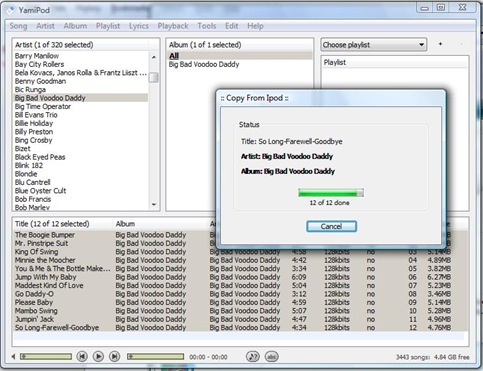This screenshot has width=483, height=371.
Task: Open the Help menu
Action: 255,26
